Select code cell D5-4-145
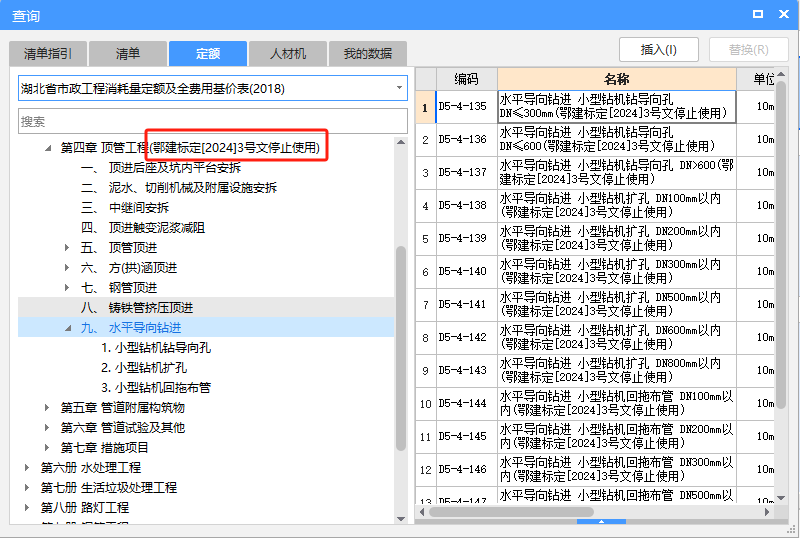This screenshot has height=538, width=800. (x=466, y=436)
